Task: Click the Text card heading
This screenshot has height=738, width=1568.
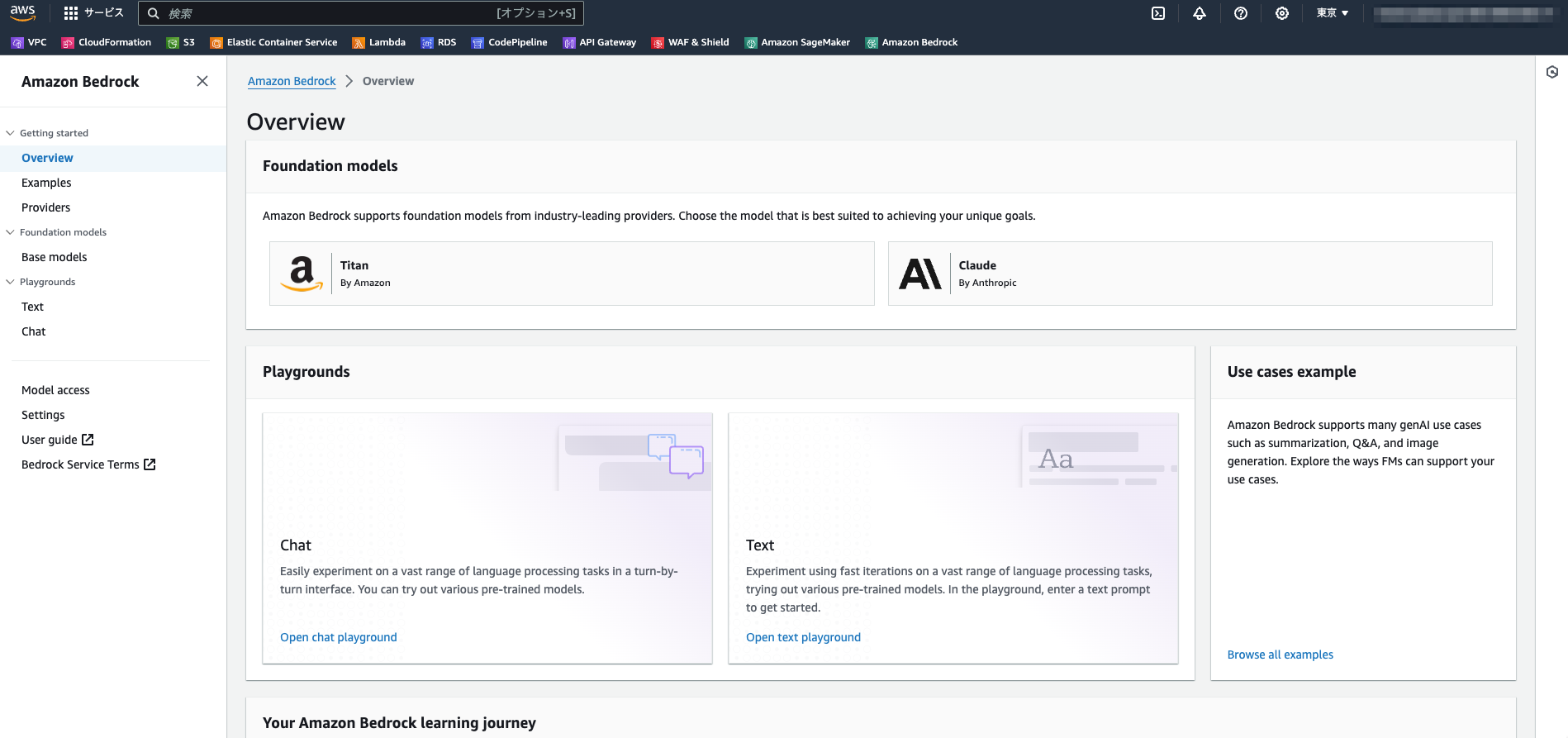Action: [760, 545]
